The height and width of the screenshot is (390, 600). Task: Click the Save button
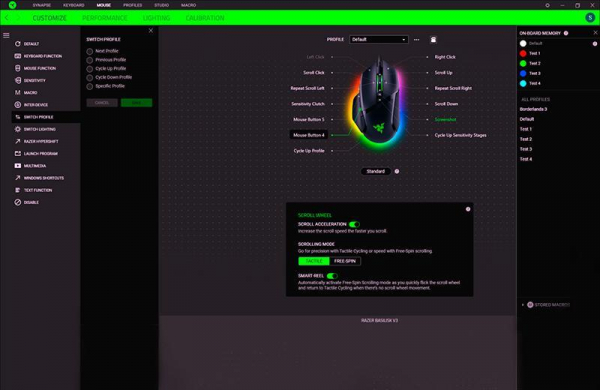[x=137, y=103]
